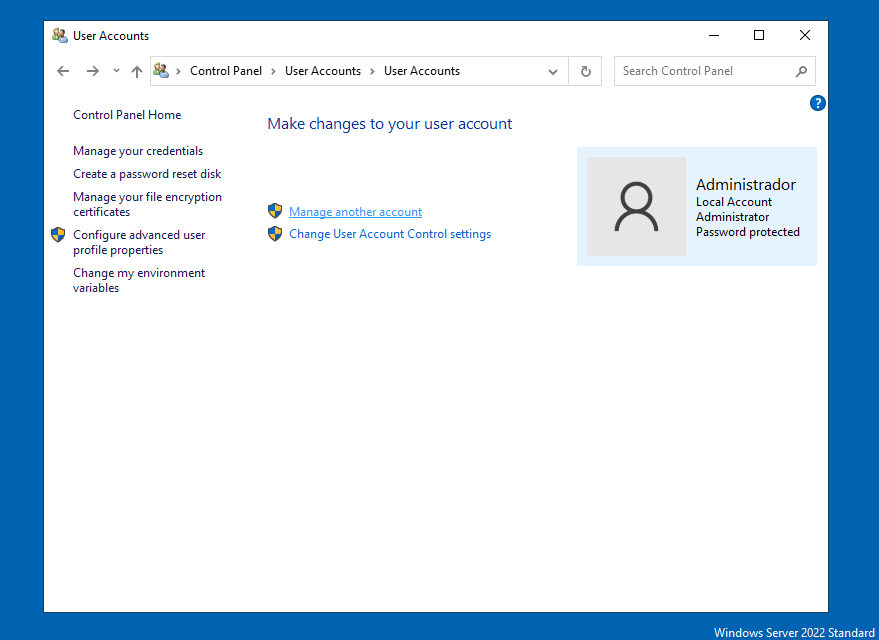
Task: Click the search magnifier icon
Action: point(801,71)
